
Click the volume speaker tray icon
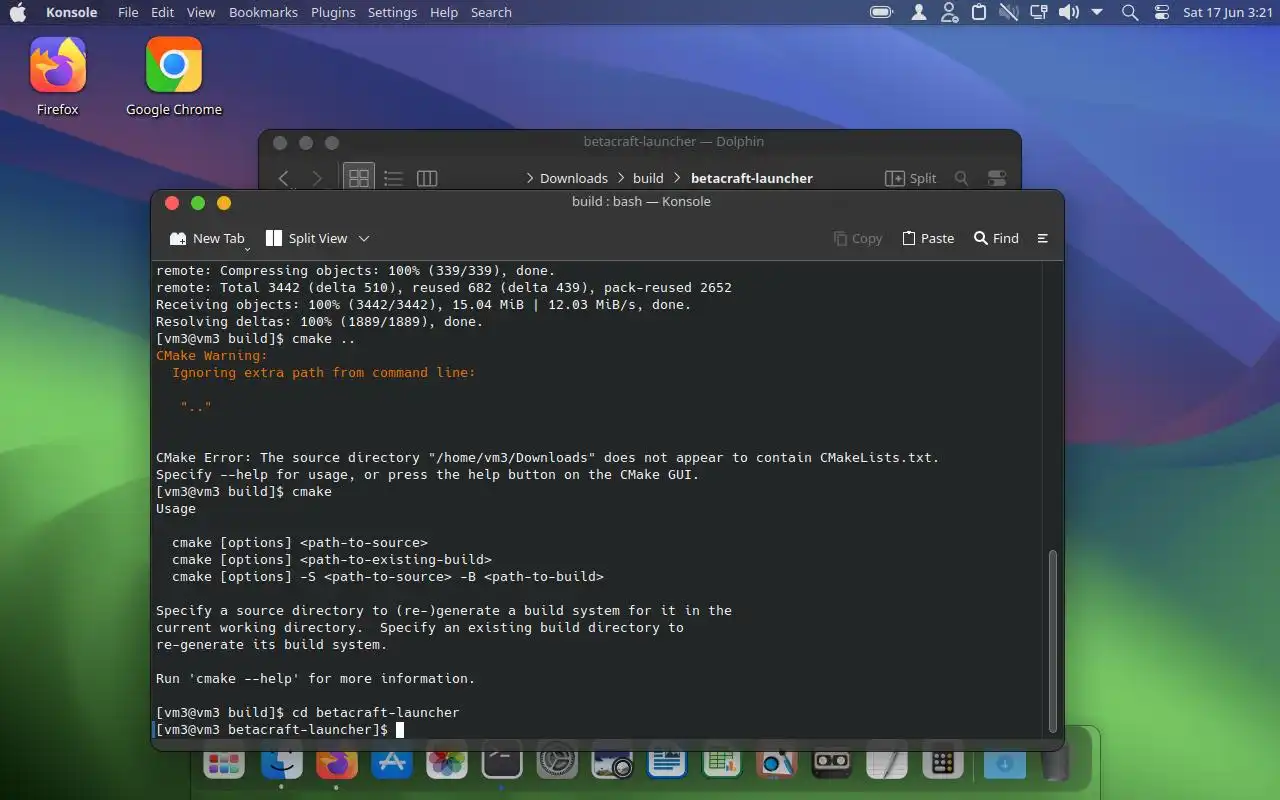[x=1069, y=12]
